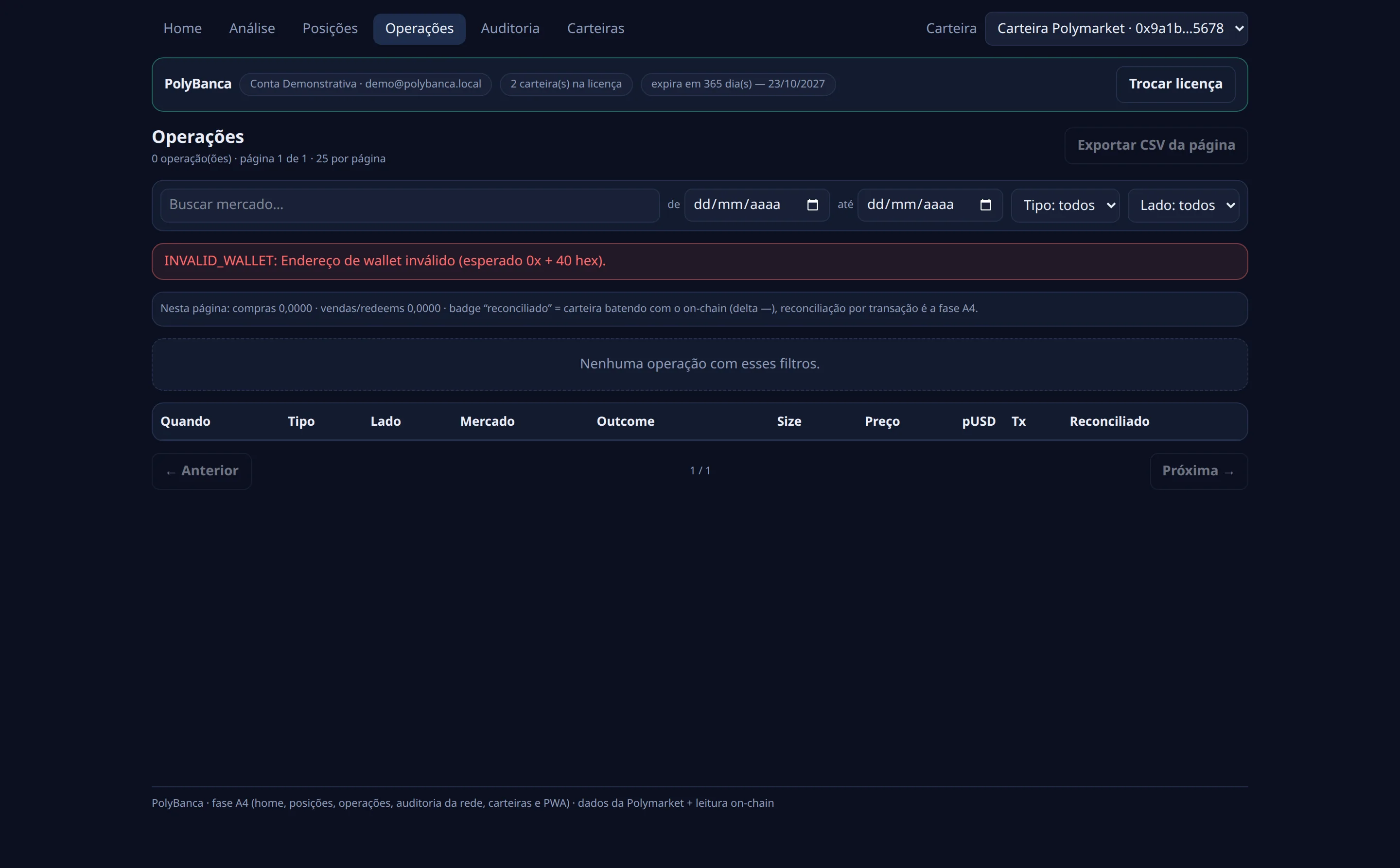The width and height of the screenshot is (1400, 868).
Task: Focus the Buscar mercado search field
Action: [410, 205]
